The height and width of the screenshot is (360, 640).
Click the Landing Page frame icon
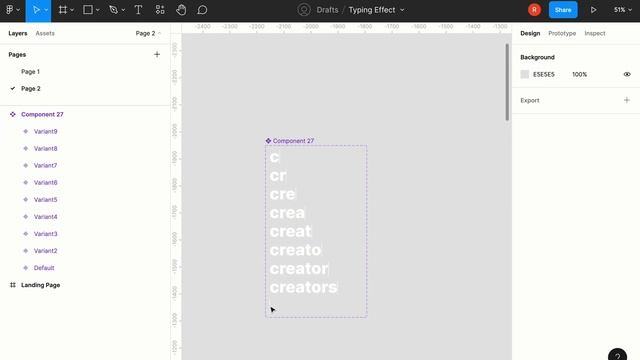coord(13,285)
